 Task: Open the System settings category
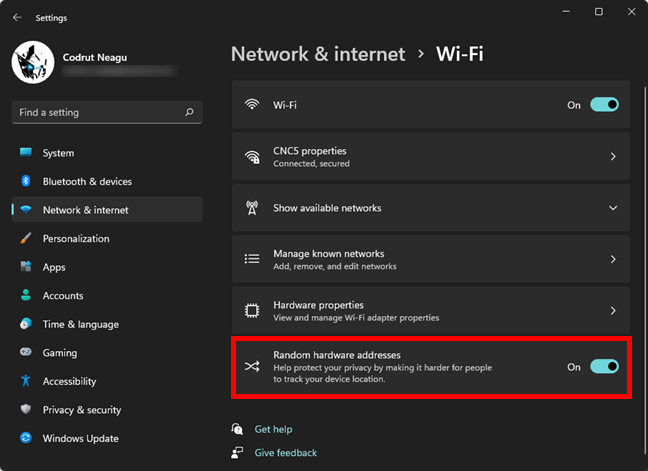coord(107,153)
